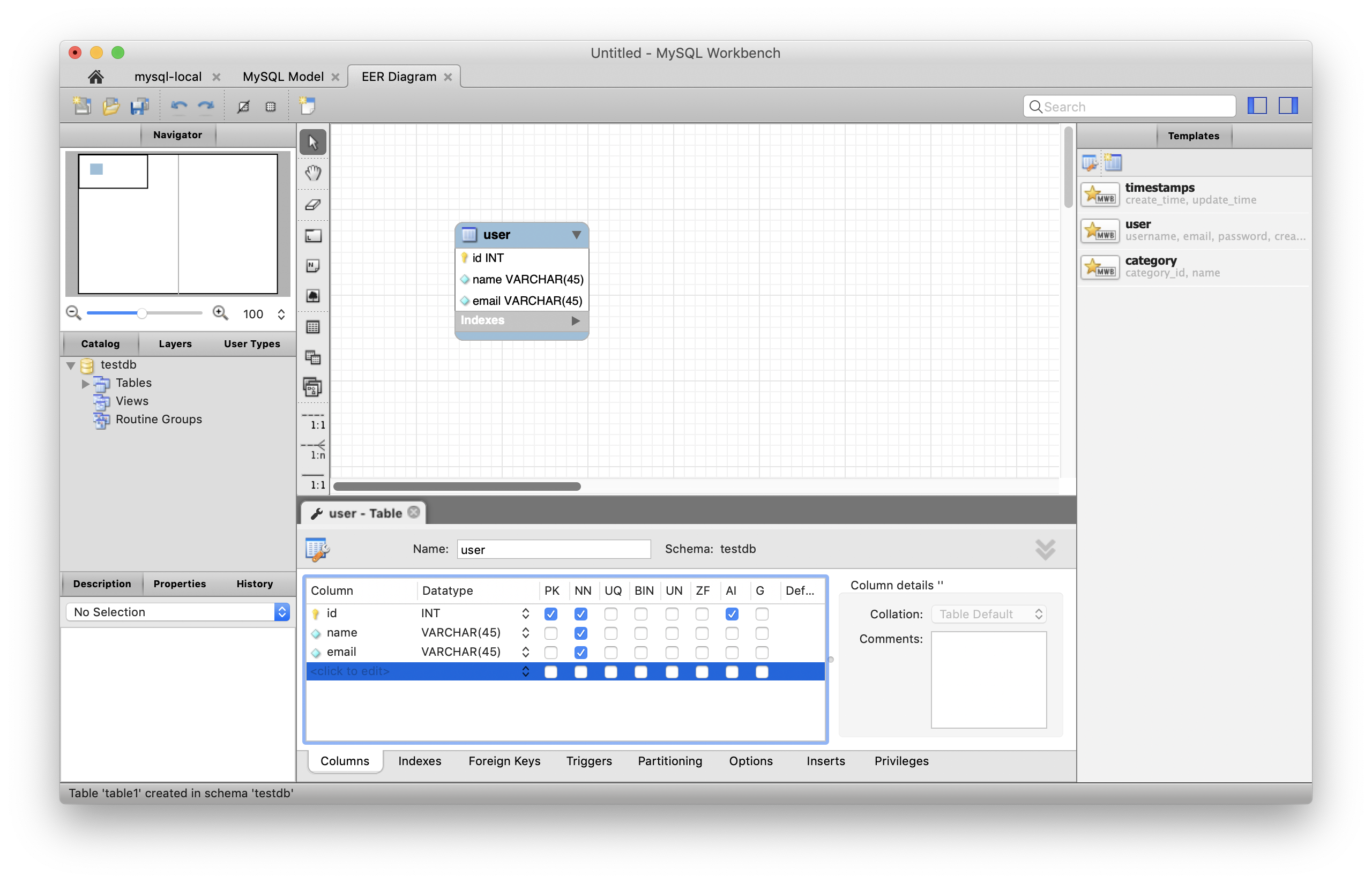Uncheck AI for the id column
Screen dimensions: 1372x883
click(732, 614)
